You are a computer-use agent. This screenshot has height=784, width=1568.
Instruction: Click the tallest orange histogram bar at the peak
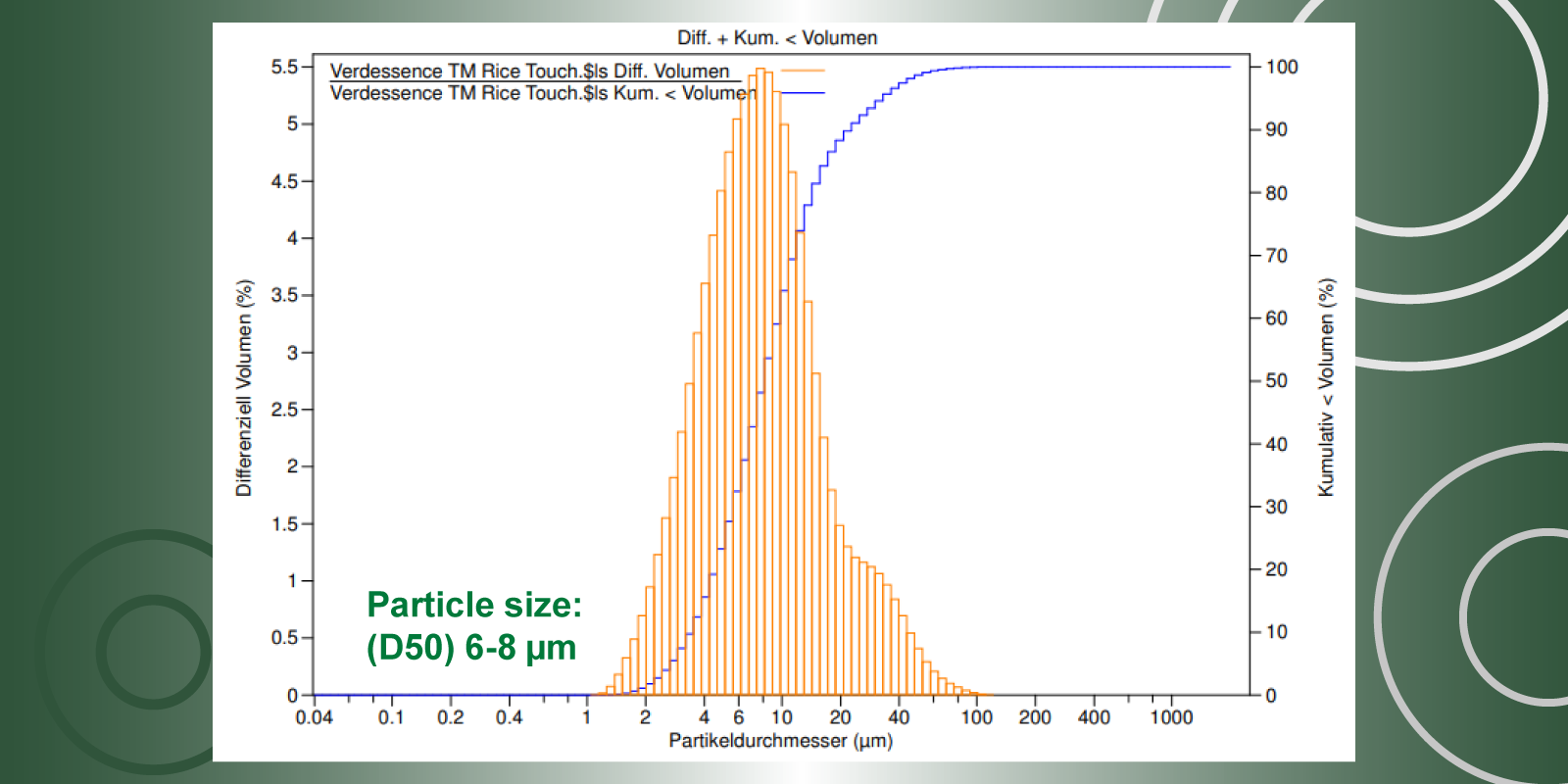click(x=760, y=382)
